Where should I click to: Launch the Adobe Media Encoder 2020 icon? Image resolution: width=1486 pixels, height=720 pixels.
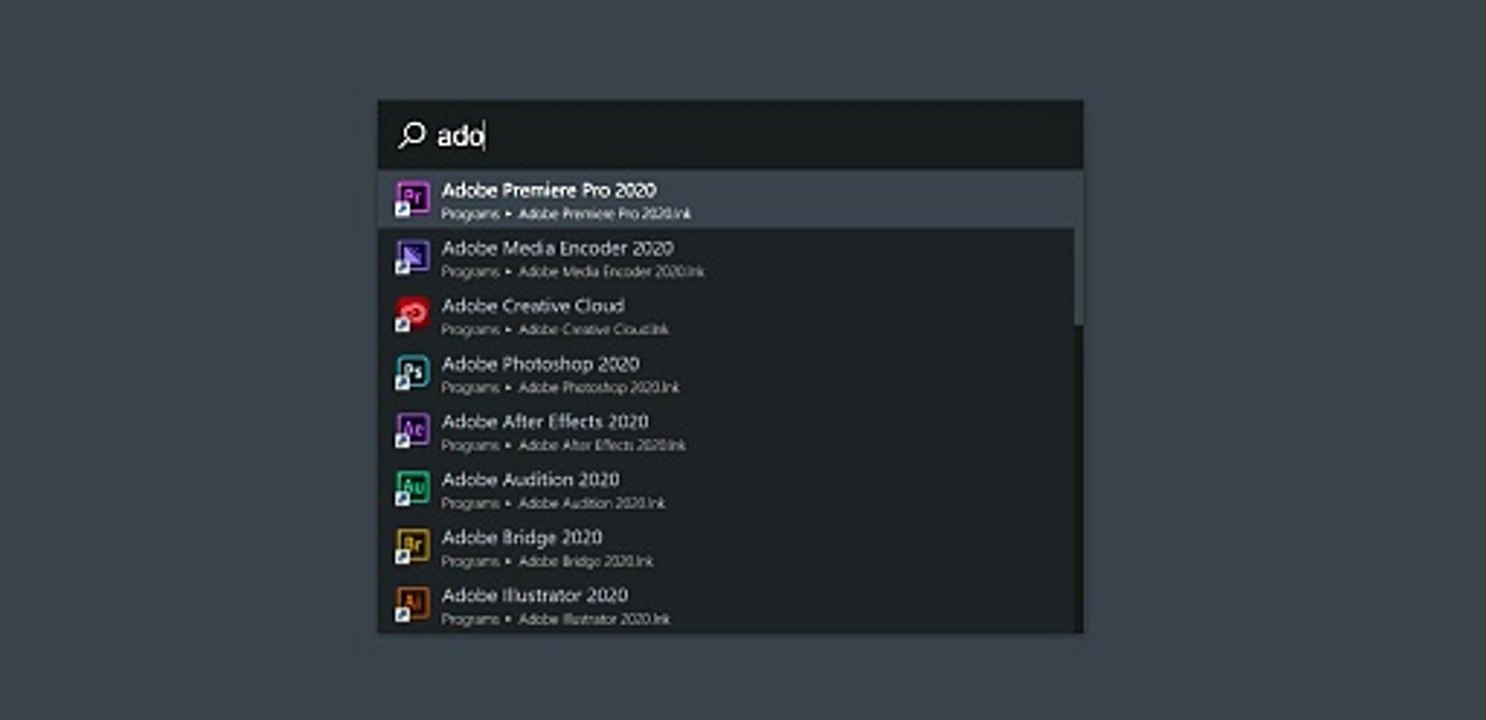412,257
